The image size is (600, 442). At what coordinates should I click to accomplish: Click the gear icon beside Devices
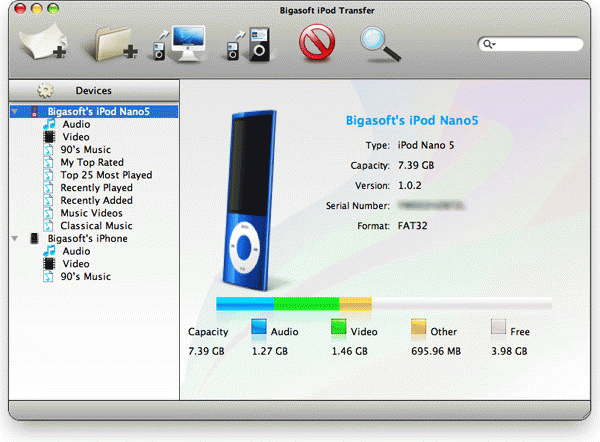[46, 91]
